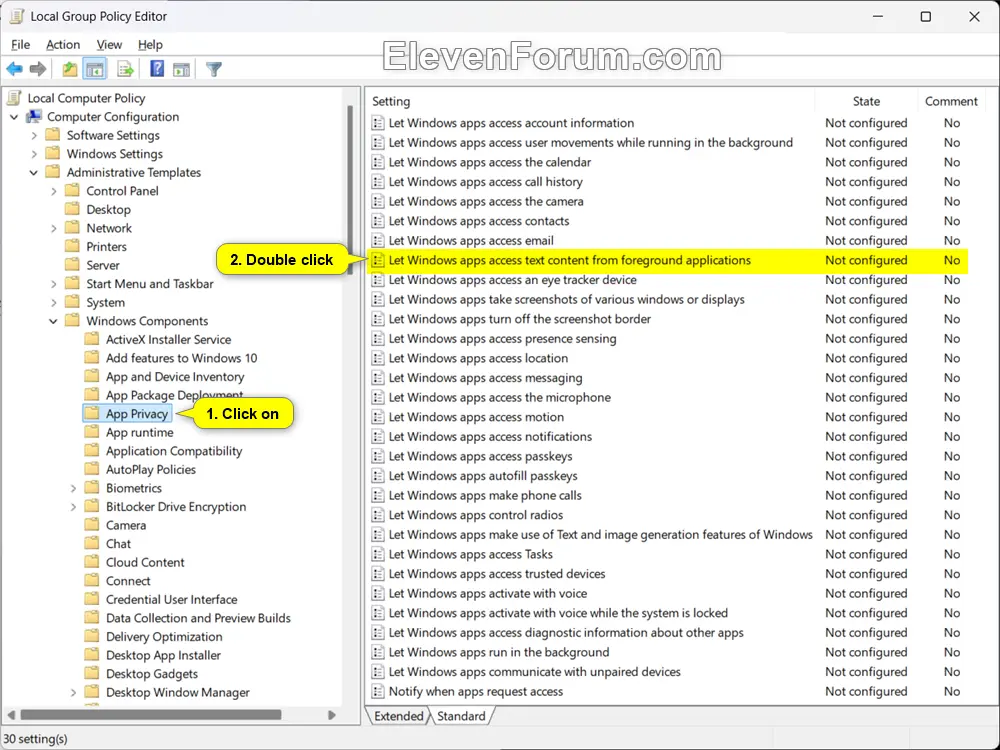The height and width of the screenshot is (750, 1000).
Task: Sort by the State column header
Action: click(866, 101)
